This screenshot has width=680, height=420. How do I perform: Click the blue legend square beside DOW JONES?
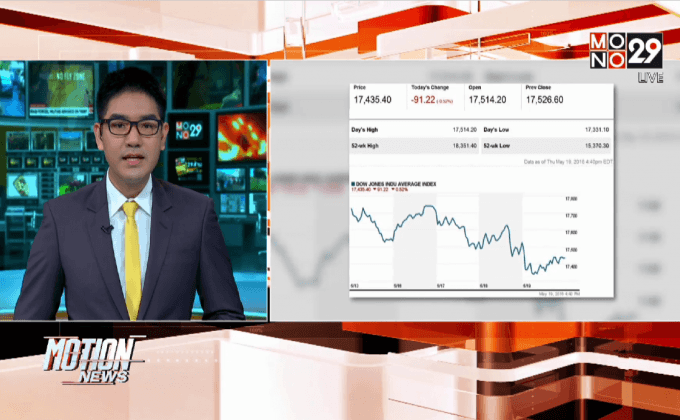[x=353, y=184]
